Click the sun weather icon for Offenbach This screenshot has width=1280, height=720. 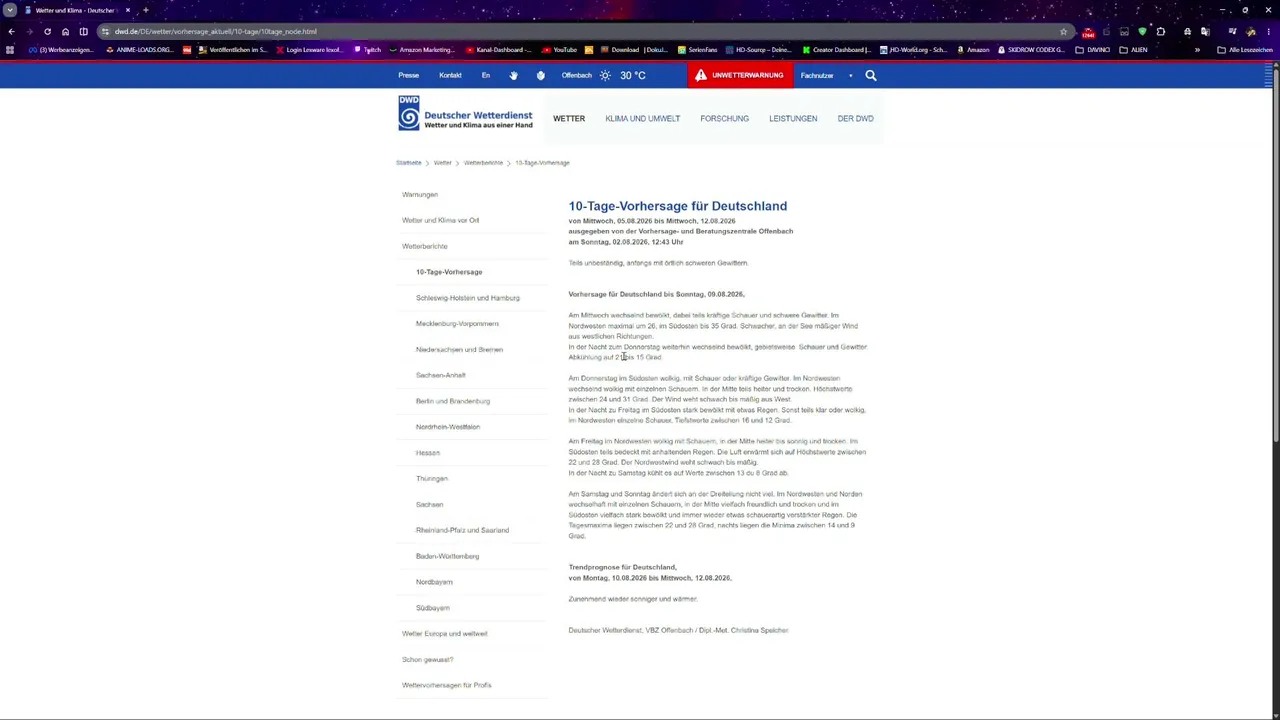(605, 75)
